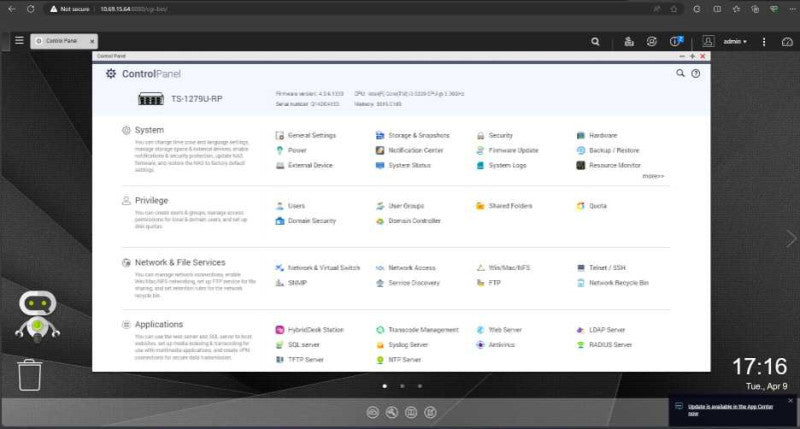Open Domain Controller

(x=408, y=221)
